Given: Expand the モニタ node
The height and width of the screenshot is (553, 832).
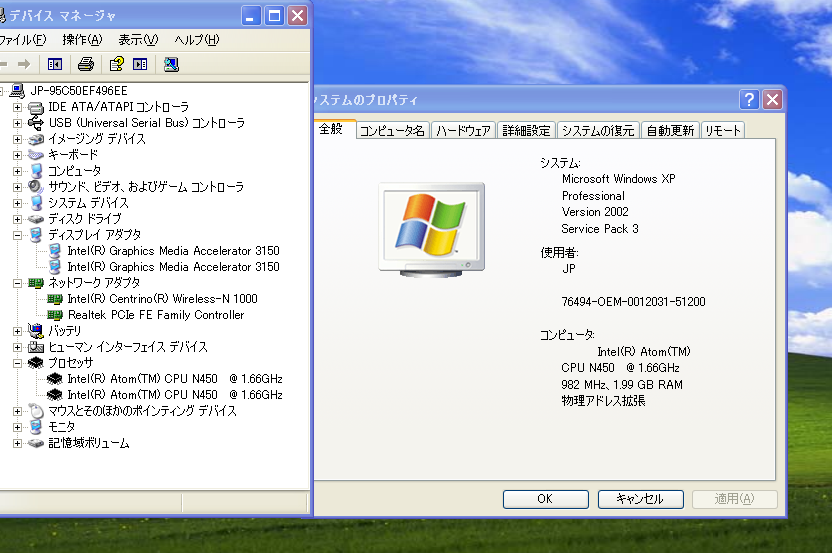Looking at the screenshot, I should coord(18,427).
